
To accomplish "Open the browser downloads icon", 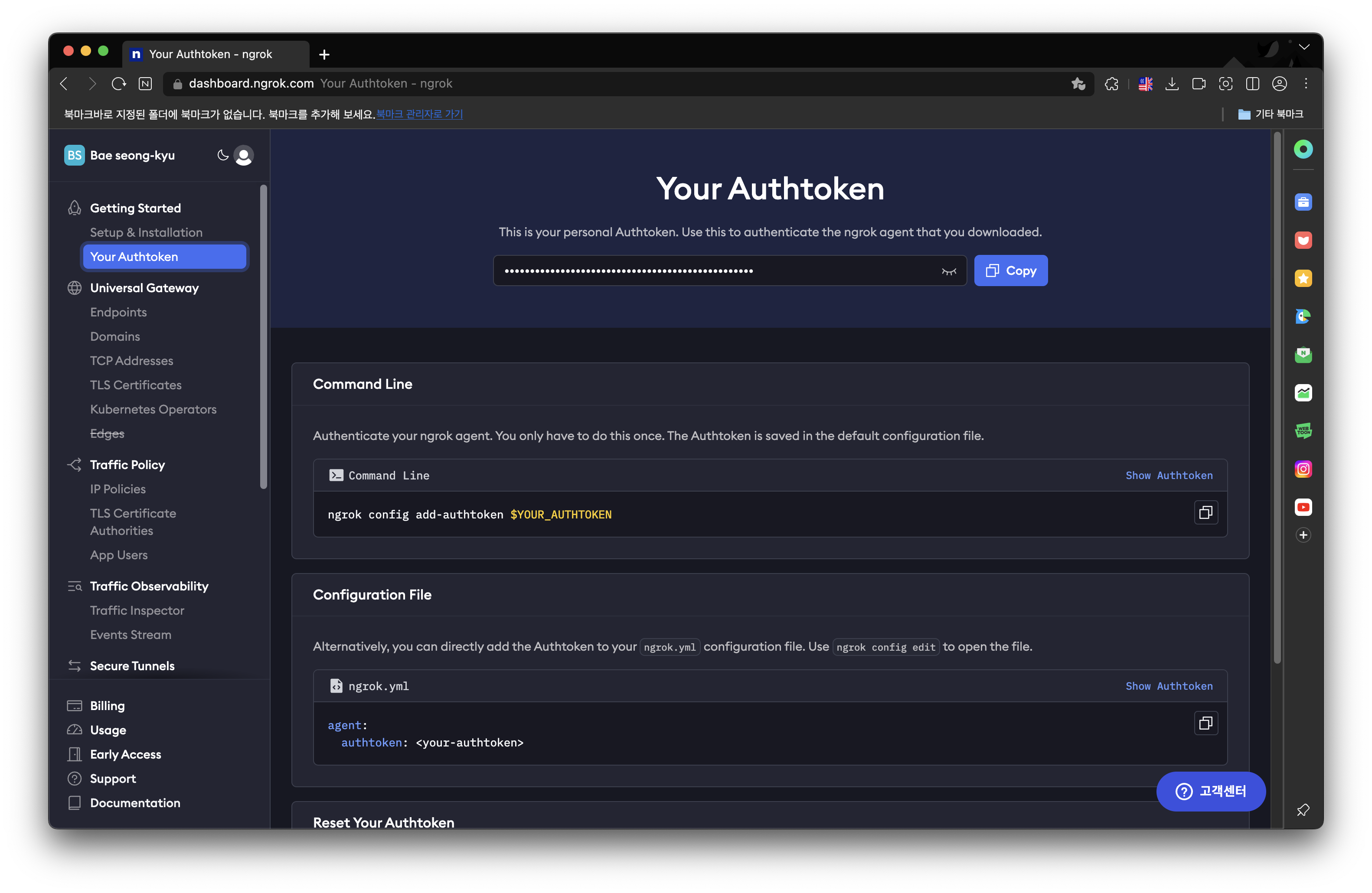I will coord(1171,84).
